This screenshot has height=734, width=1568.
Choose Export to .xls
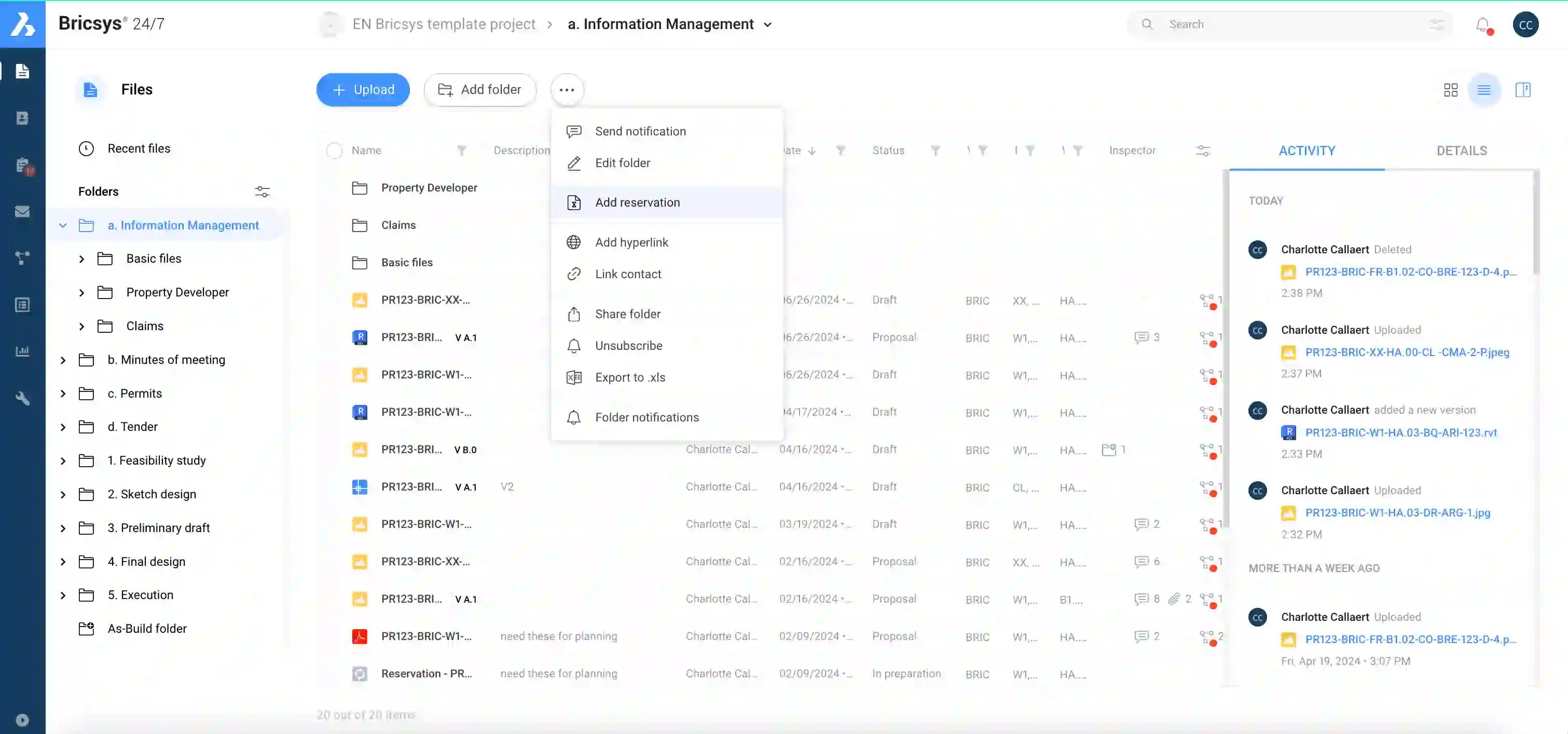(x=667, y=377)
